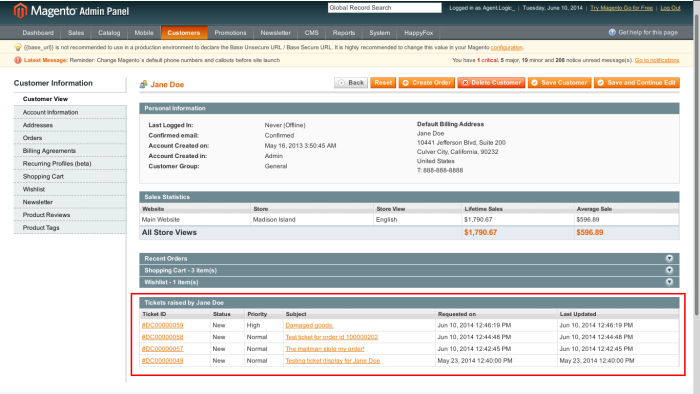Open the Sales menu

click(76, 33)
